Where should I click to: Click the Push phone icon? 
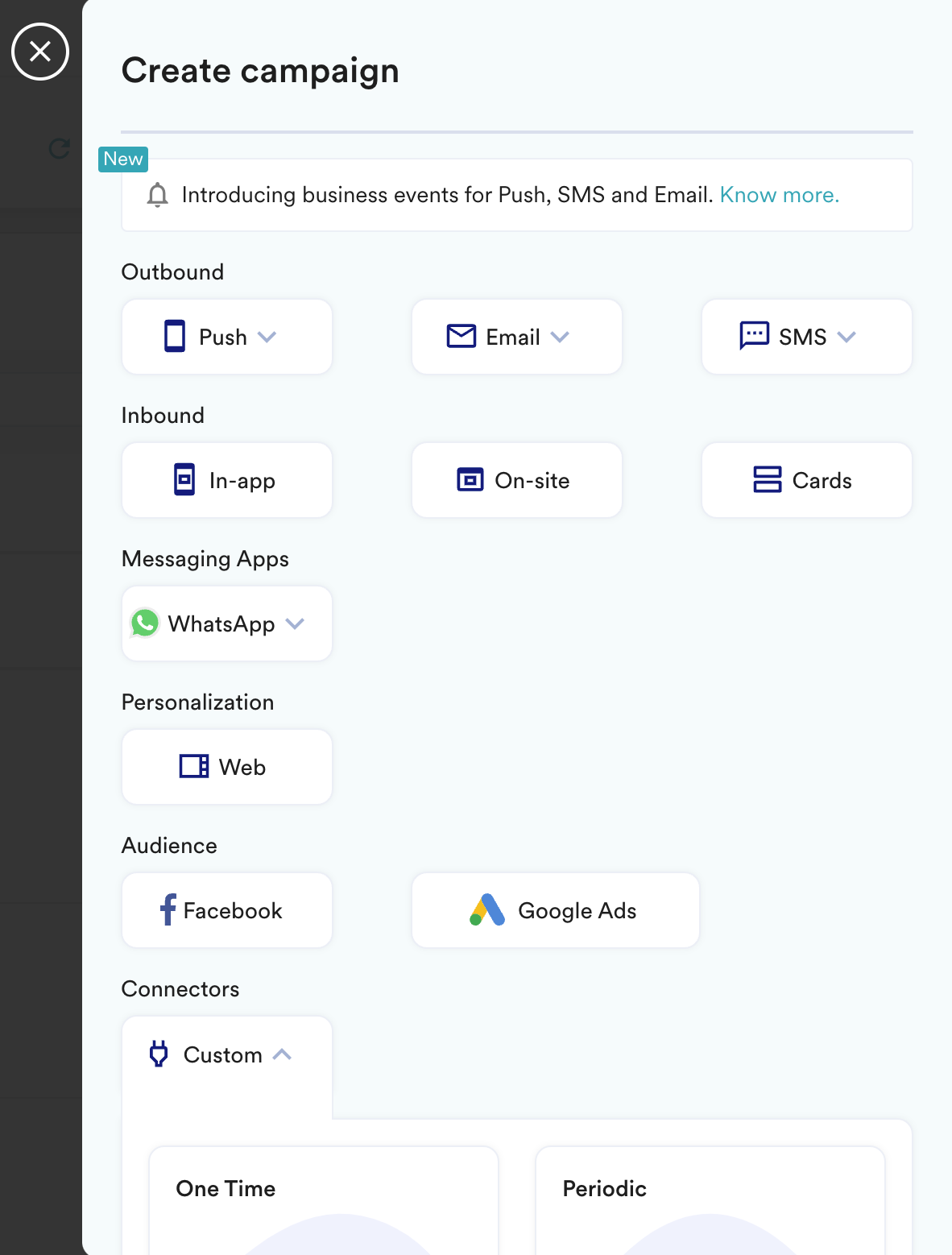(175, 336)
